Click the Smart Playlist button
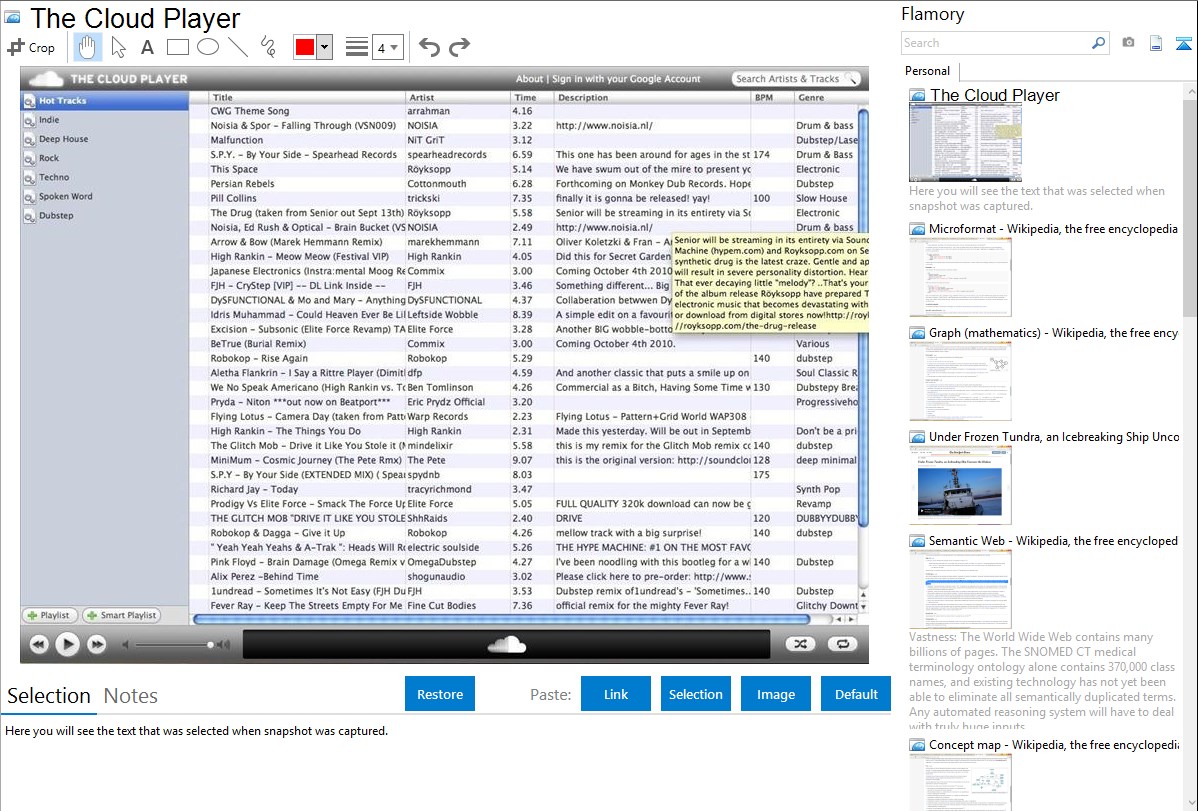 coord(121,615)
